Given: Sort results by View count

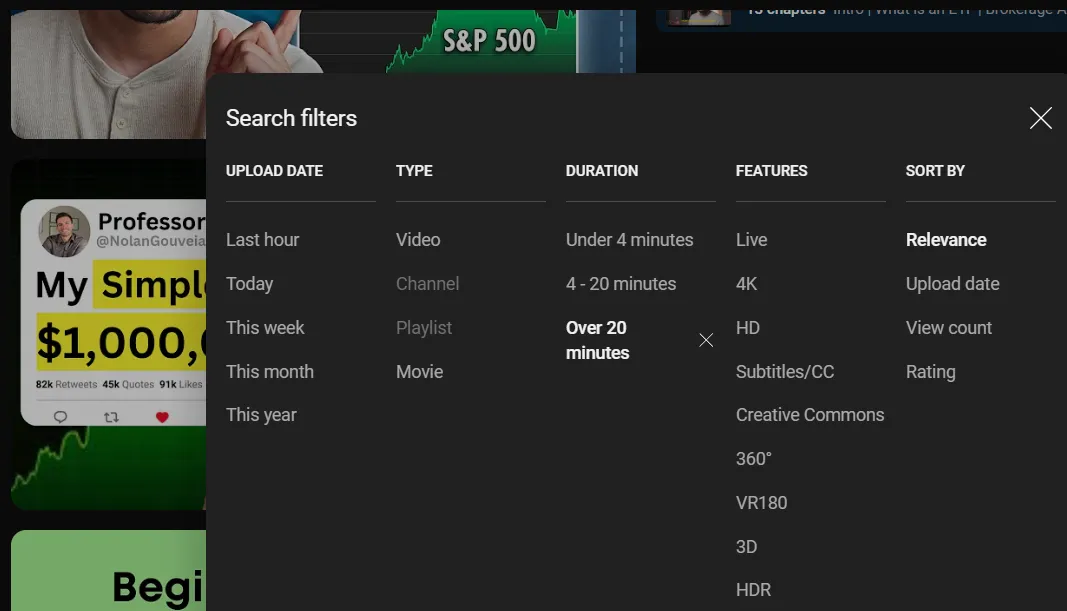Looking at the screenshot, I should [x=948, y=328].
